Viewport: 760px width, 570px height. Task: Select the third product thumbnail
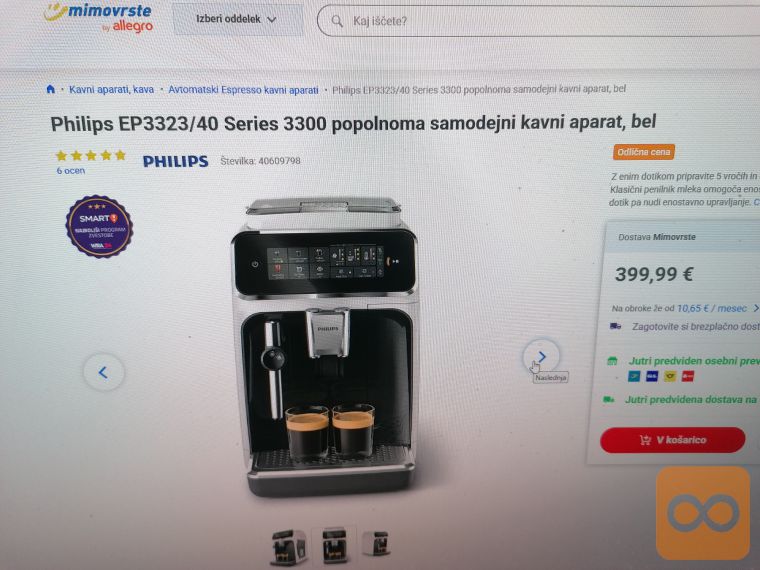(376, 543)
